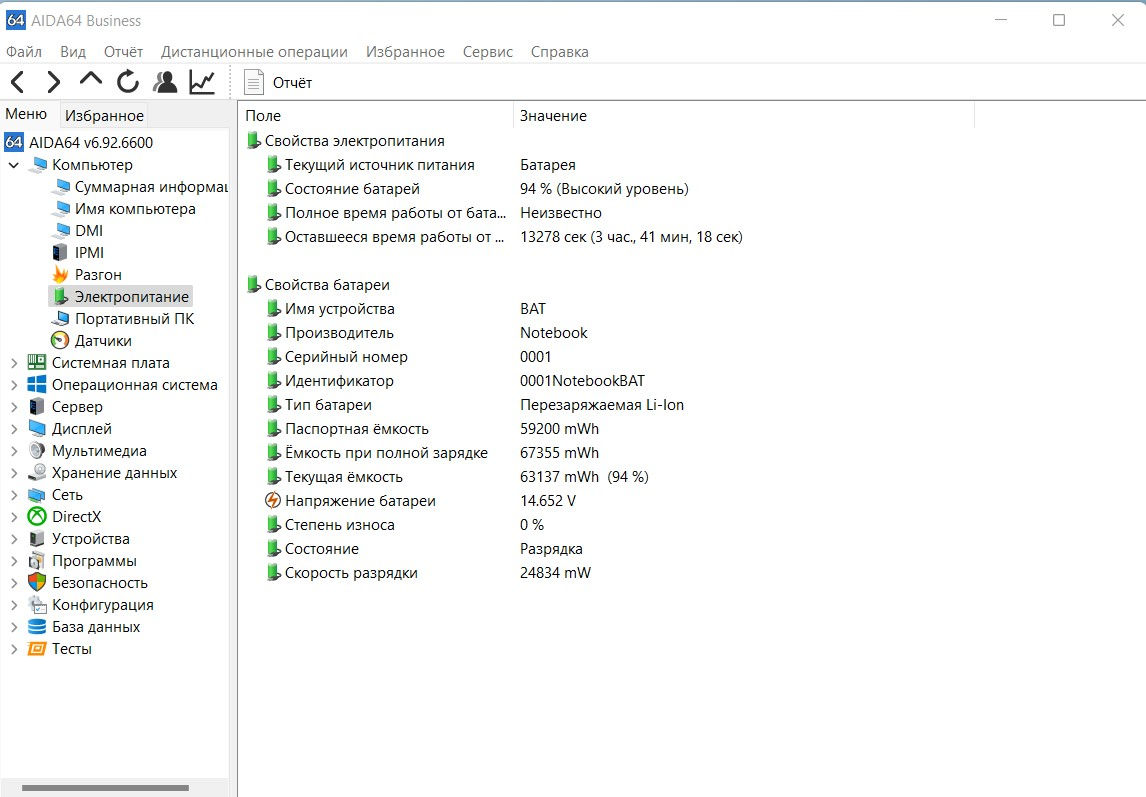Image resolution: width=1146 pixels, height=797 pixels.
Task: Collapse the Компьютер tree node
Action: (x=13, y=165)
